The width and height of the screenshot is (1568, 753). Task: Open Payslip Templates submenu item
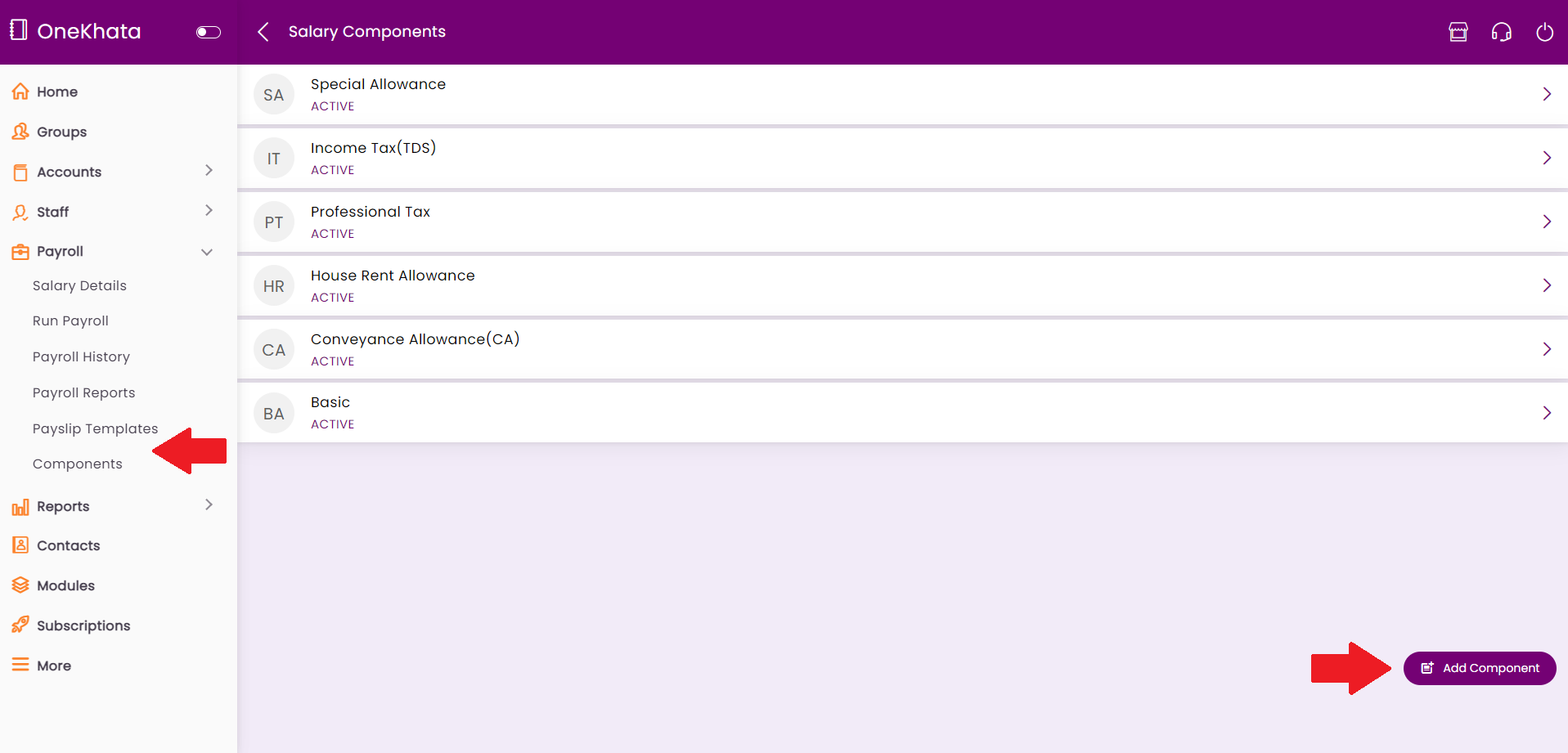click(95, 428)
